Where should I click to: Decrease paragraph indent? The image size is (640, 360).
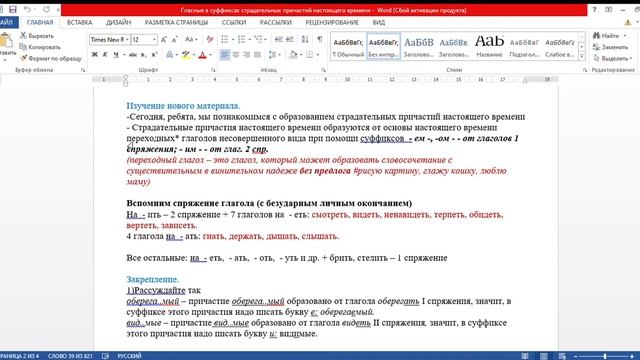coord(279,40)
